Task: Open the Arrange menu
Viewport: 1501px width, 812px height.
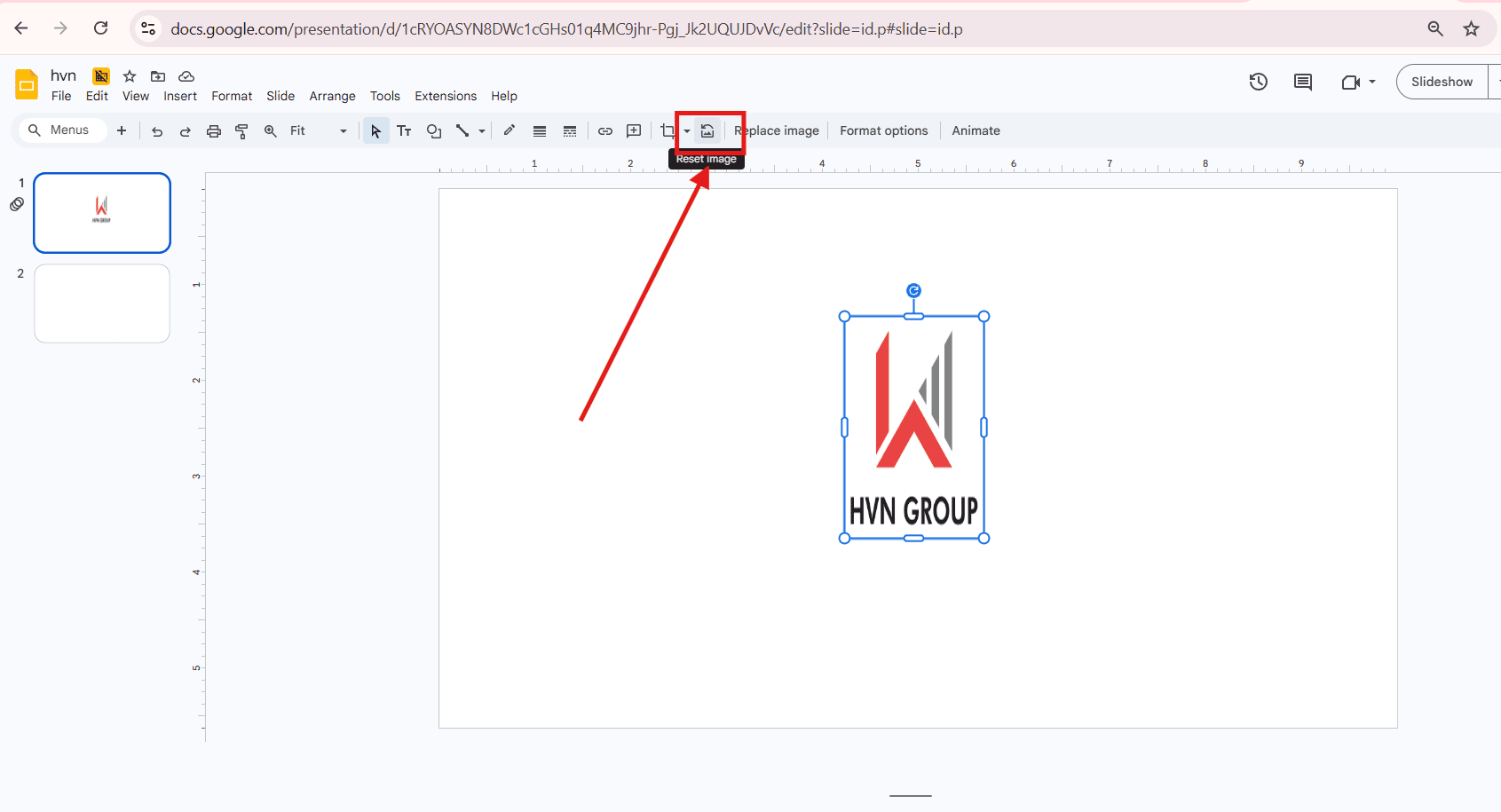Action: (x=332, y=96)
